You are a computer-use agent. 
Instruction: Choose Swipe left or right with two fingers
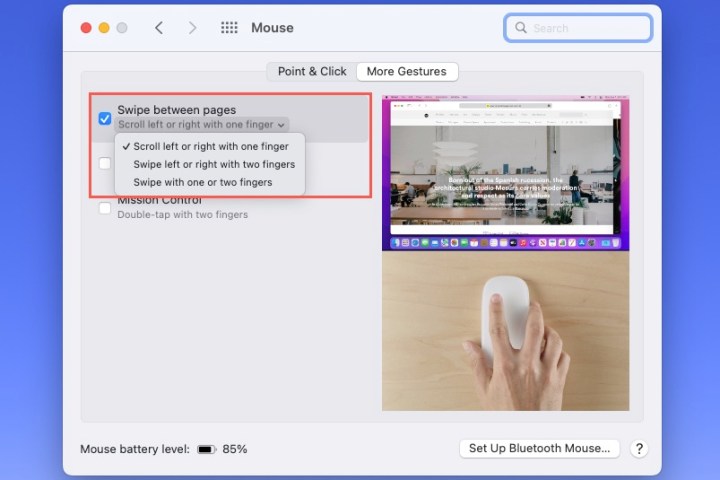[210, 164]
